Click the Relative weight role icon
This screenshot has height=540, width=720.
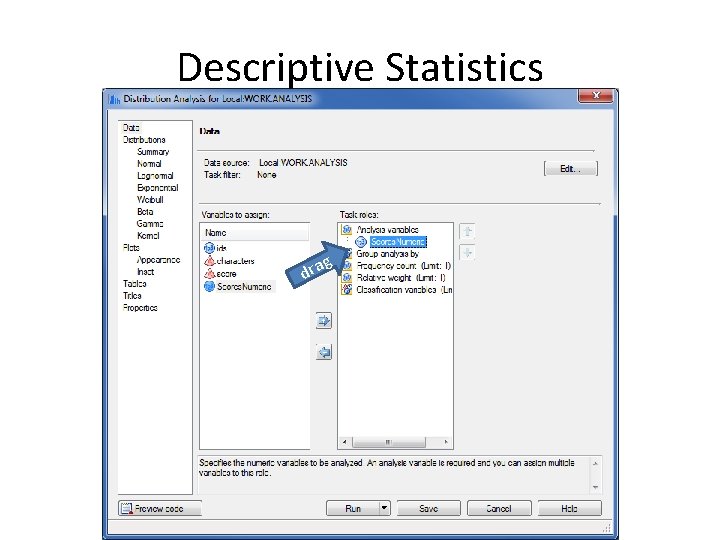tap(347, 277)
